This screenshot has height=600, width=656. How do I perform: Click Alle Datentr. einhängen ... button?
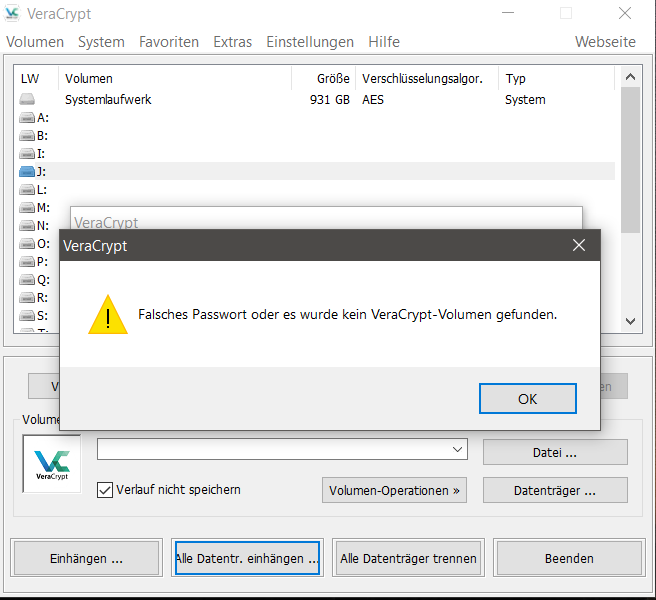(247, 558)
